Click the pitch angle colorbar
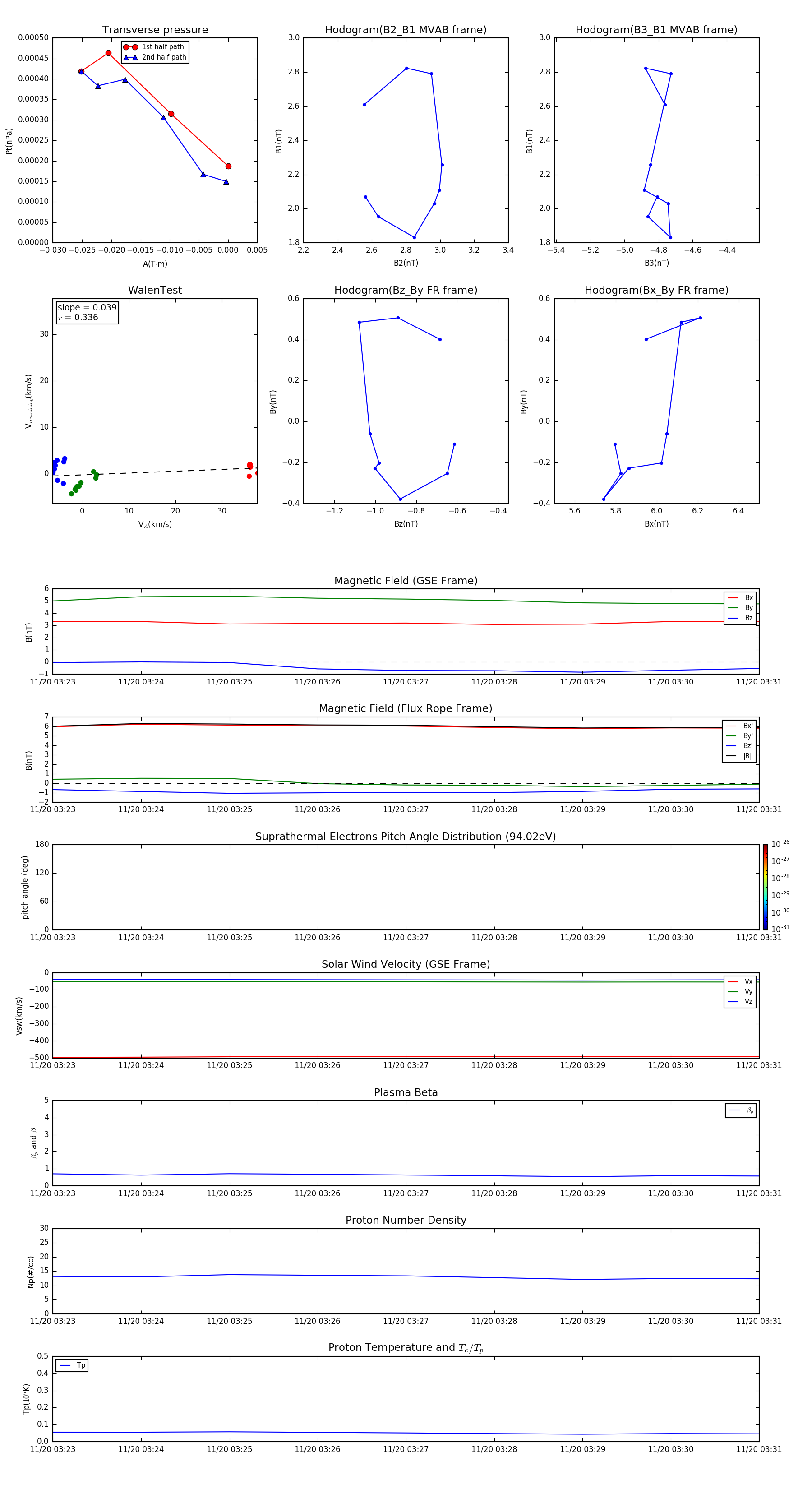The width and height of the screenshot is (812, 1489). click(x=765, y=887)
